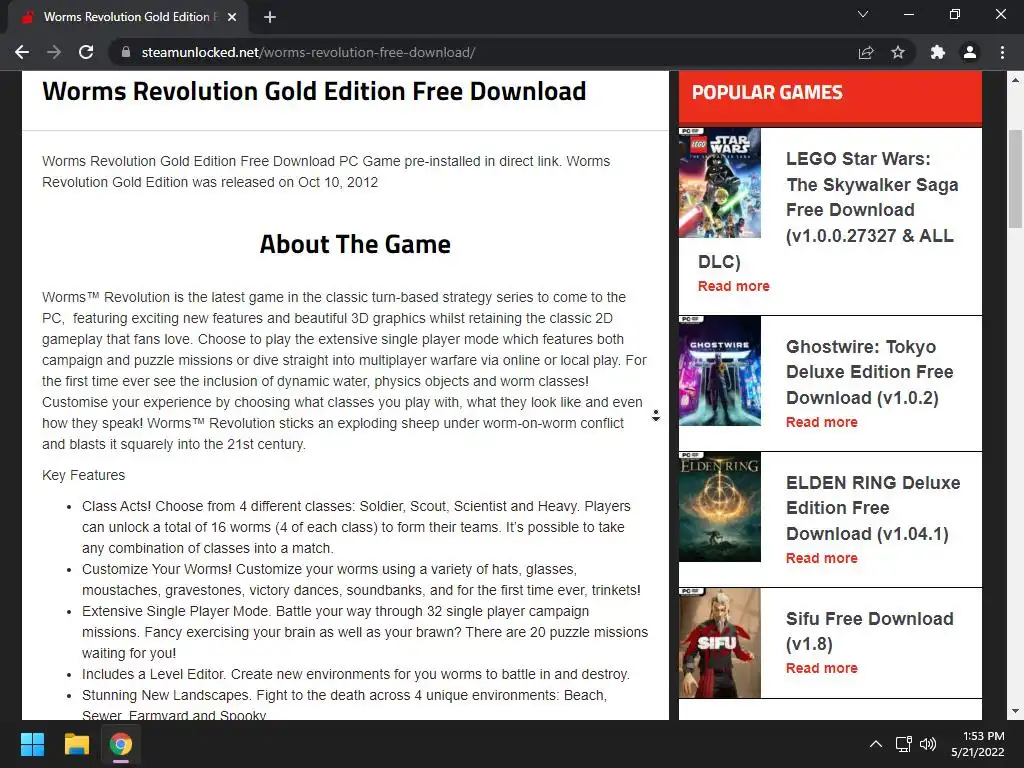Open File Explorer from taskbar
1024x768 pixels.
76,744
